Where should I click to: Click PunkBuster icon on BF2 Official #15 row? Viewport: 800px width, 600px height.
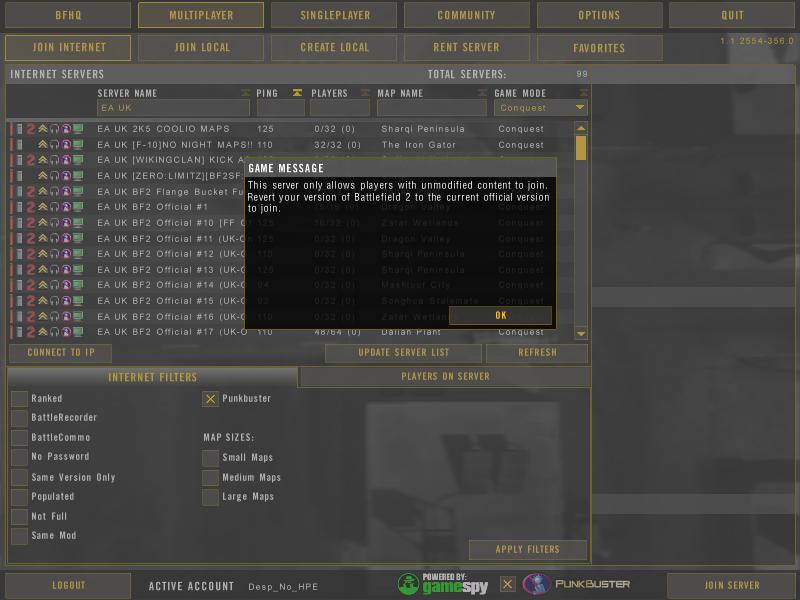pos(66,301)
